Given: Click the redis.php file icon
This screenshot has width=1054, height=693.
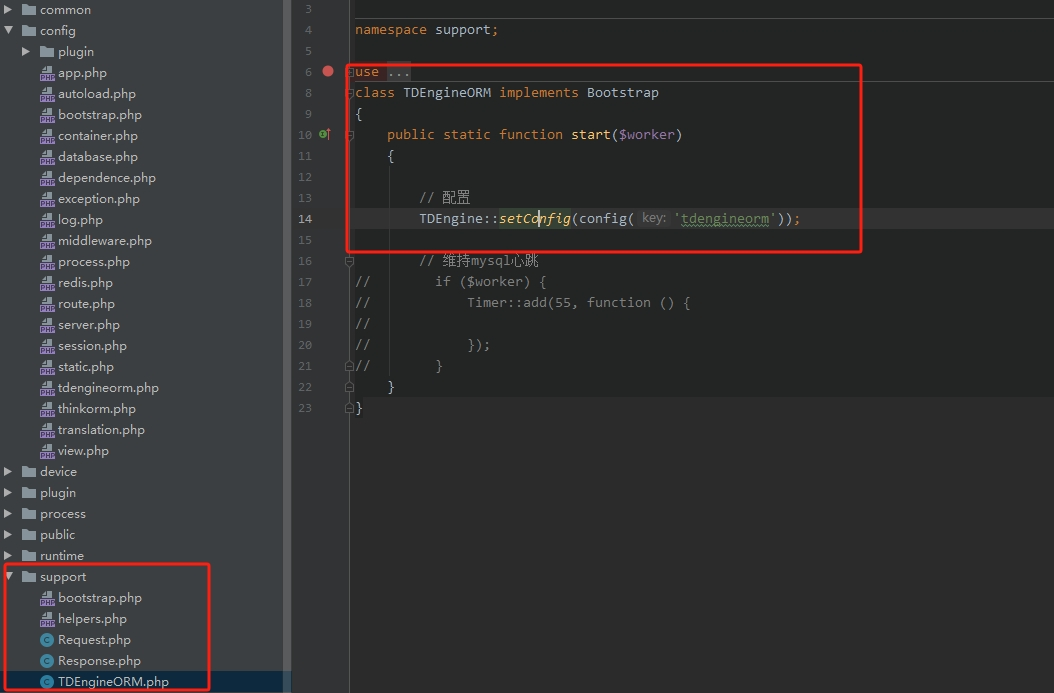Looking at the screenshot, I should click(47, 283).
